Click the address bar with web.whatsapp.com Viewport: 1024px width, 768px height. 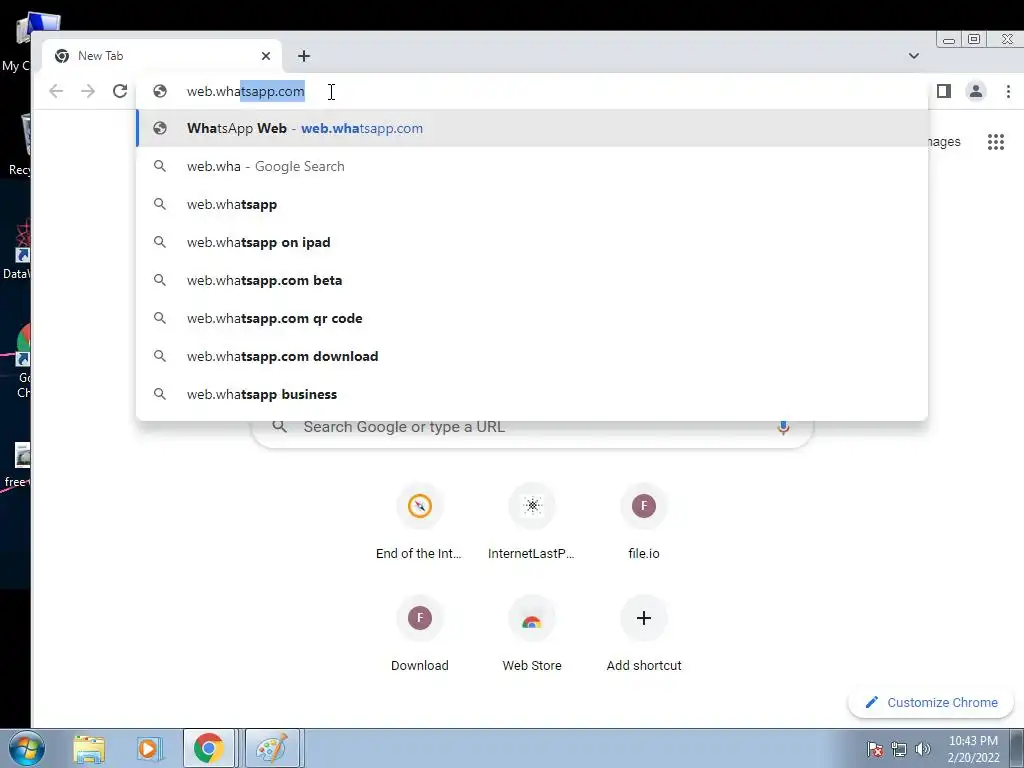pos(532,91)
